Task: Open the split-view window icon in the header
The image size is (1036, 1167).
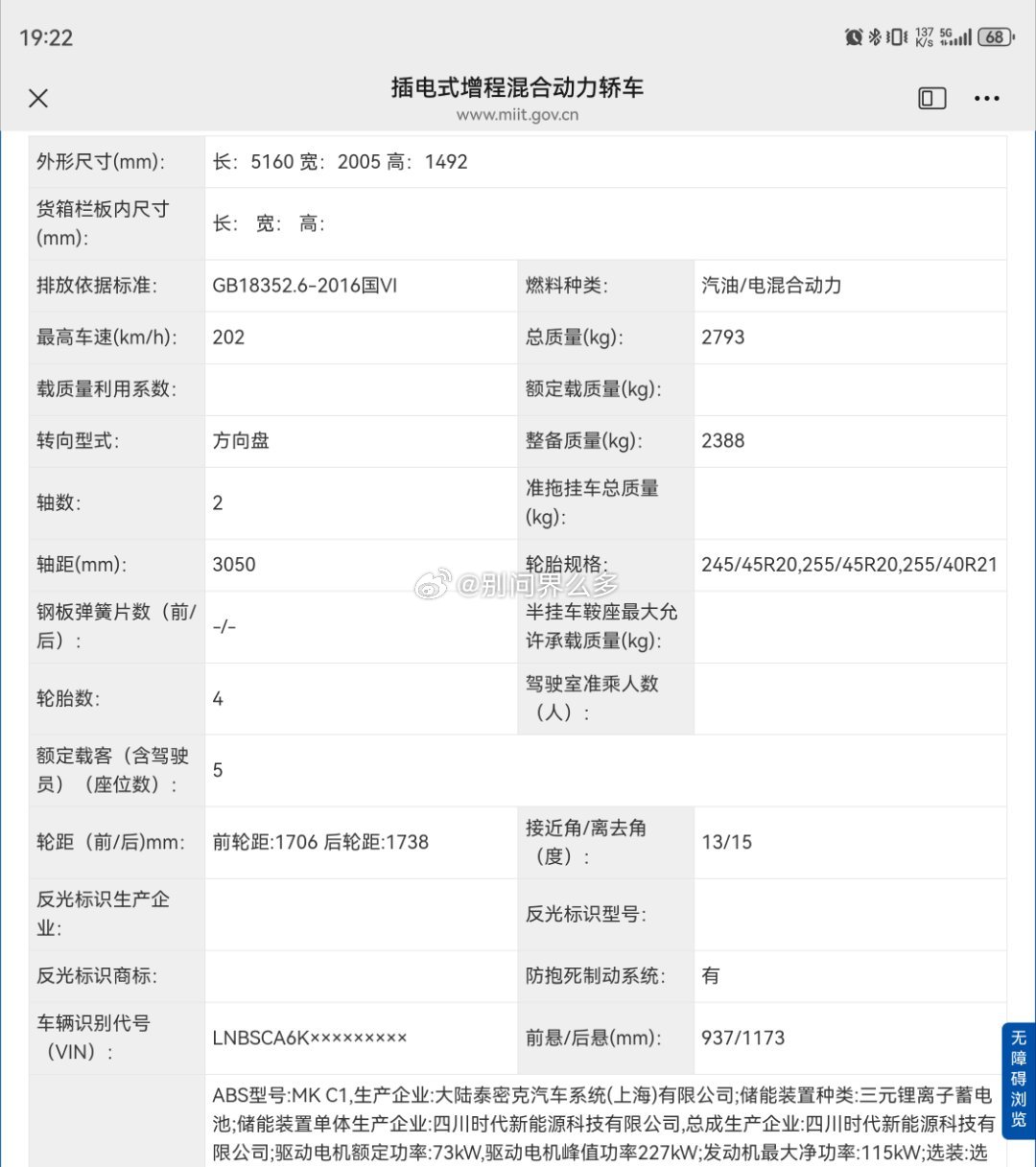Action: 931,98
